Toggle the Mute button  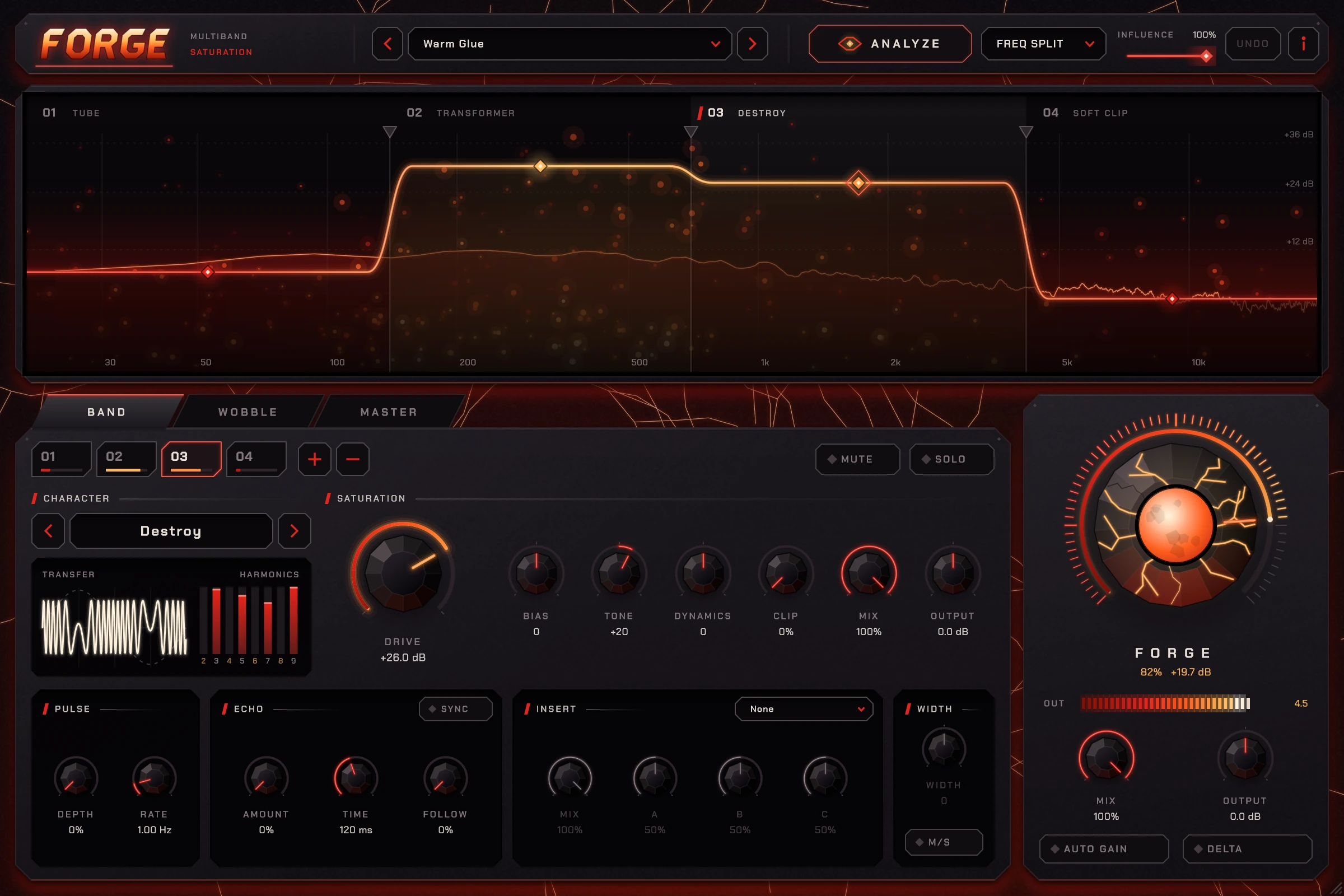click(858, 459)
